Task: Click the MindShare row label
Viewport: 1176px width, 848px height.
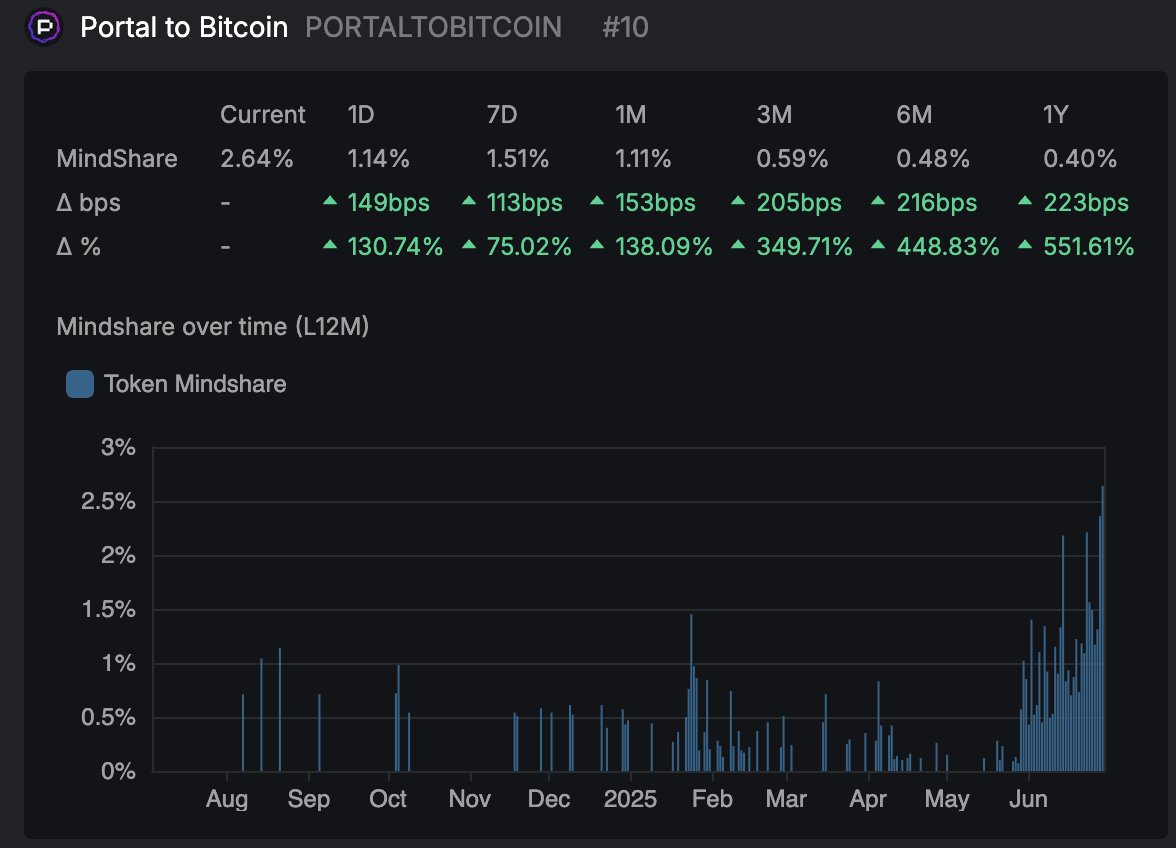Action: pos(117,158)
